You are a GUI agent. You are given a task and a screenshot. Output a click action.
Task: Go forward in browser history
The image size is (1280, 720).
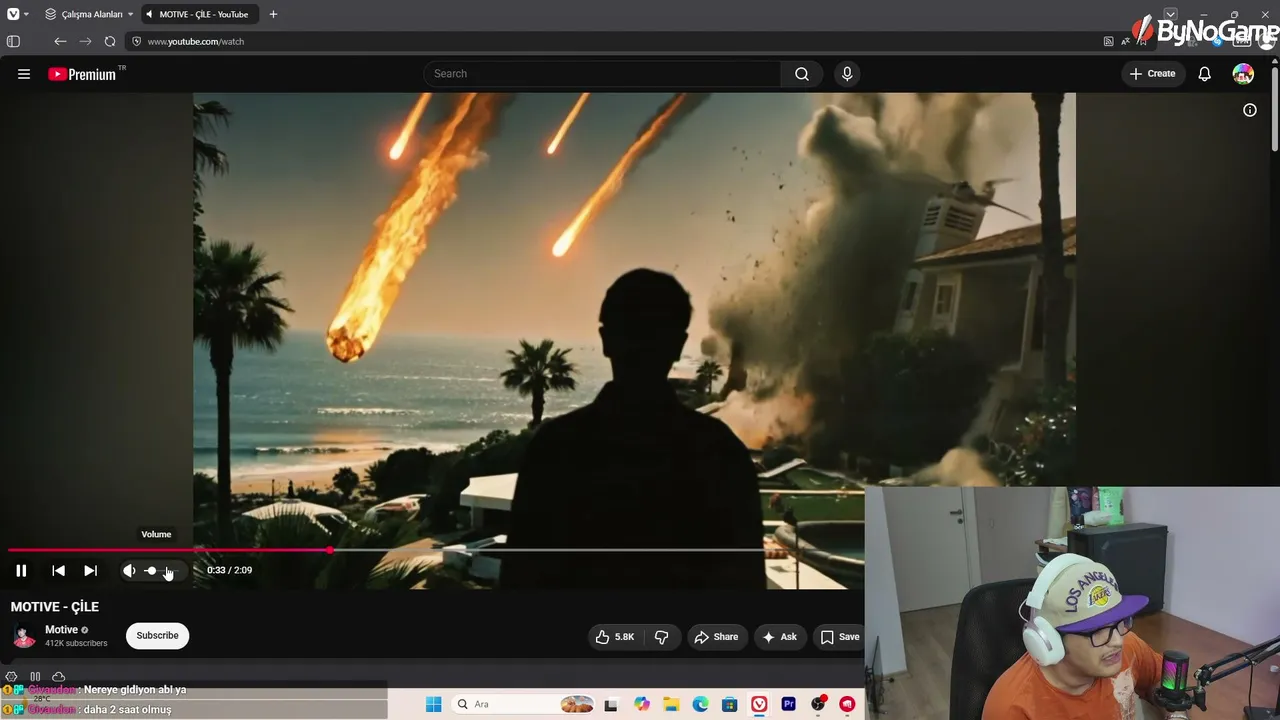click(85, 42)
